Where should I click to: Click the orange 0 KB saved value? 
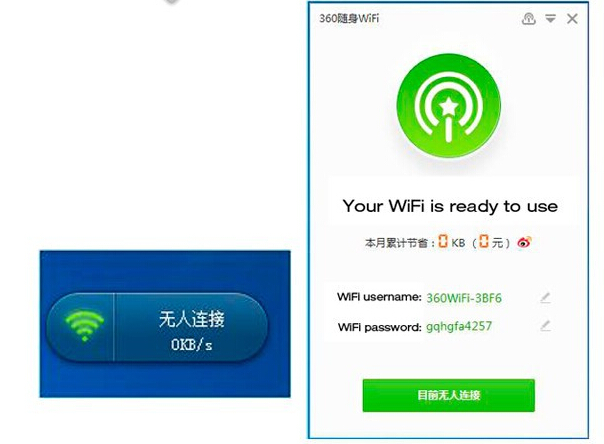tap(443, 242)
